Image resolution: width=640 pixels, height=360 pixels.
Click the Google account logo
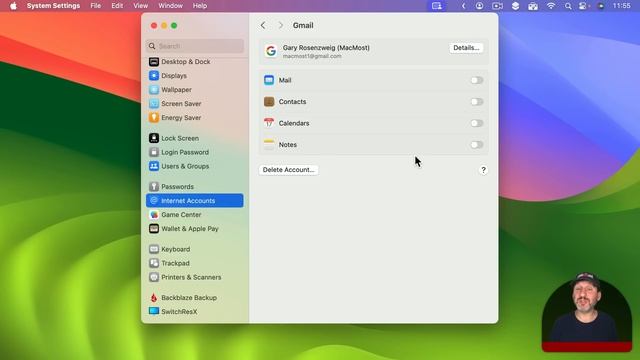(x=271, y=51)
